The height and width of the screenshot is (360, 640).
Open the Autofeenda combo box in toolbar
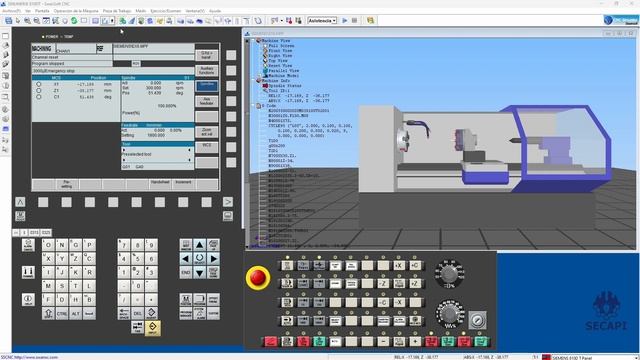click(322, 20)
